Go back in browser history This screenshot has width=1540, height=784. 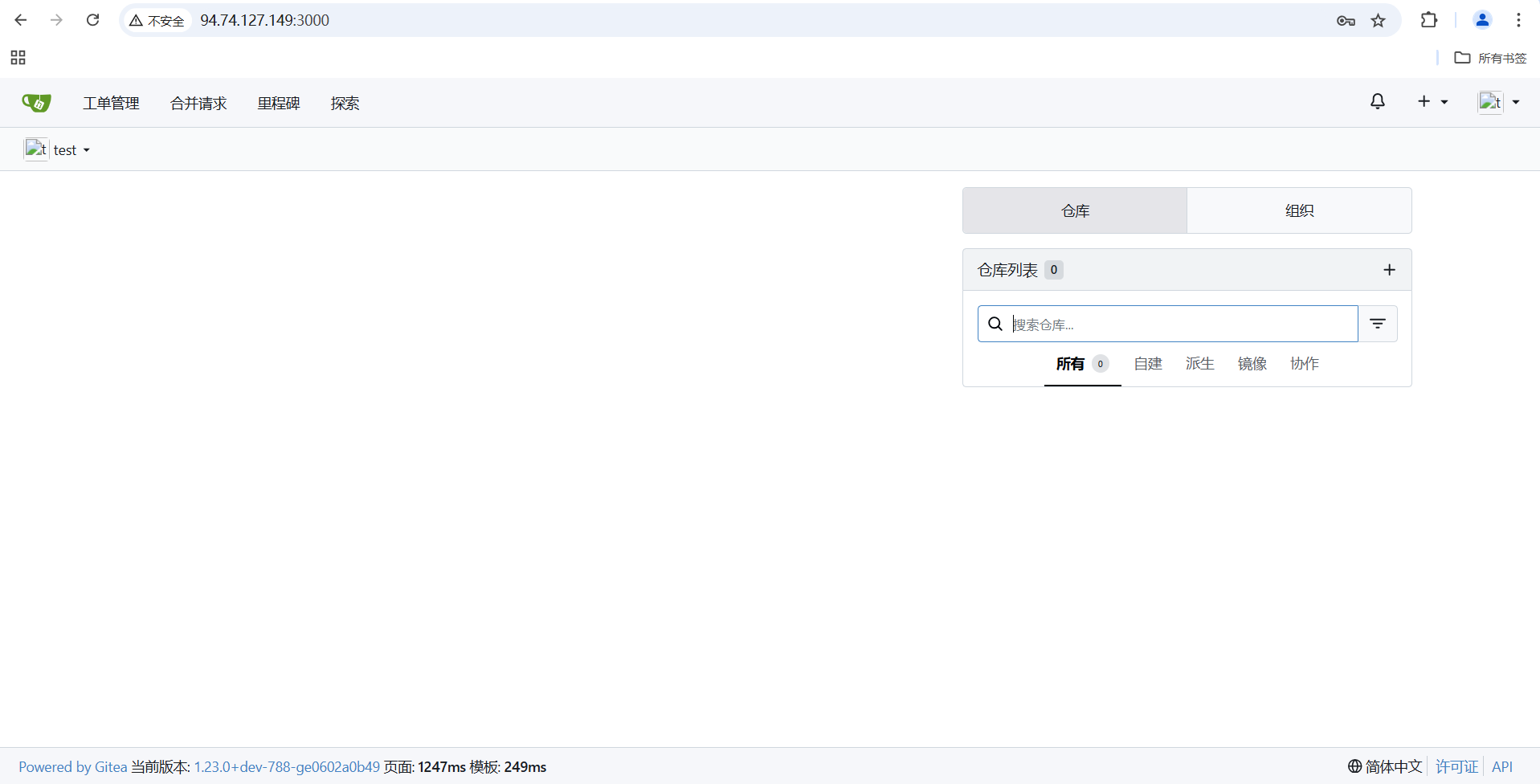click(x=21, y=20)
